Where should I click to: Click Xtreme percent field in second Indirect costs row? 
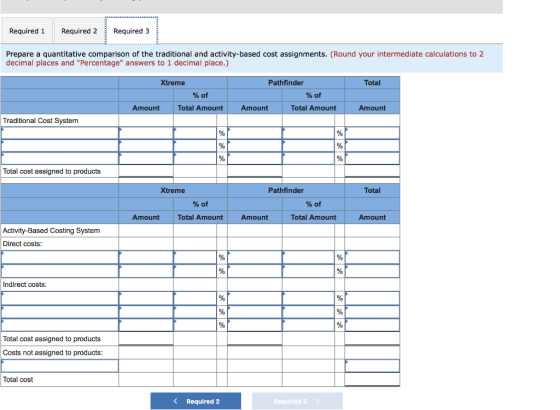pos(195,312)
